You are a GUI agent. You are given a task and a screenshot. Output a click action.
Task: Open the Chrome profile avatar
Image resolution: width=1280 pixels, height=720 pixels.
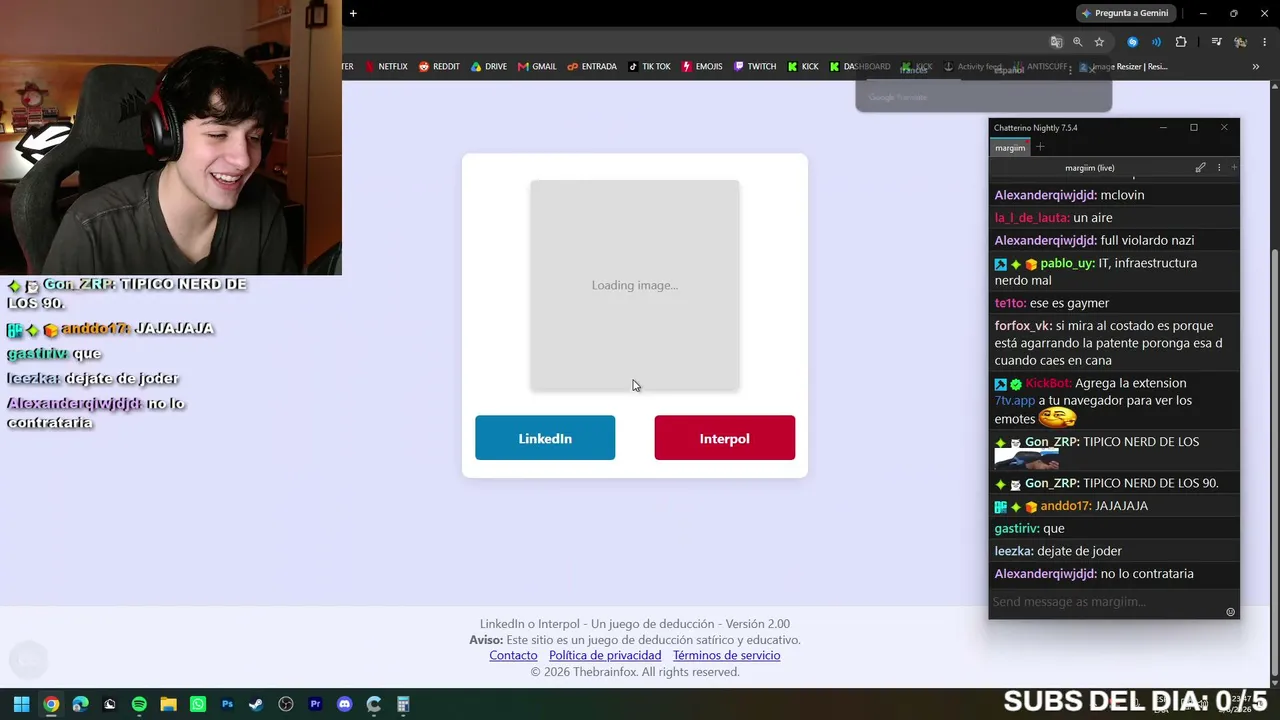click(x=1240, y=42)
